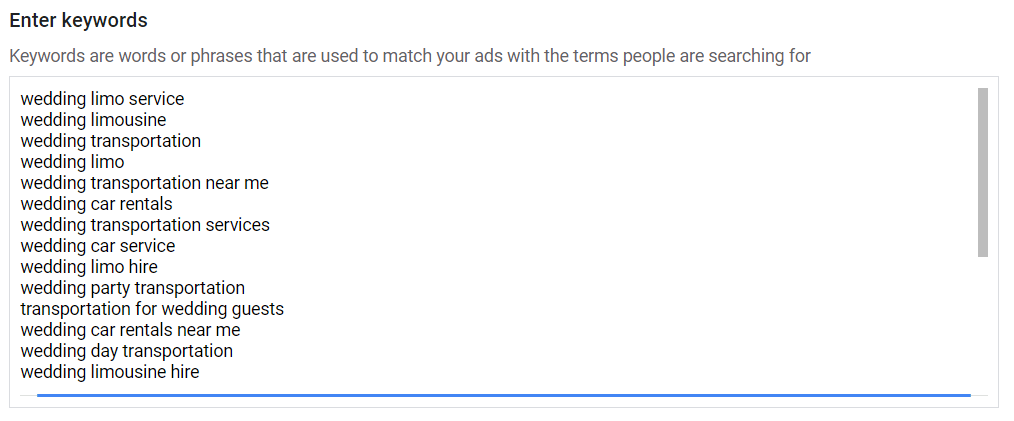Click the 'wedding car rentals' keyword line
The height and width of the screenshot is (421, 1014).
[x=96, y=204]
